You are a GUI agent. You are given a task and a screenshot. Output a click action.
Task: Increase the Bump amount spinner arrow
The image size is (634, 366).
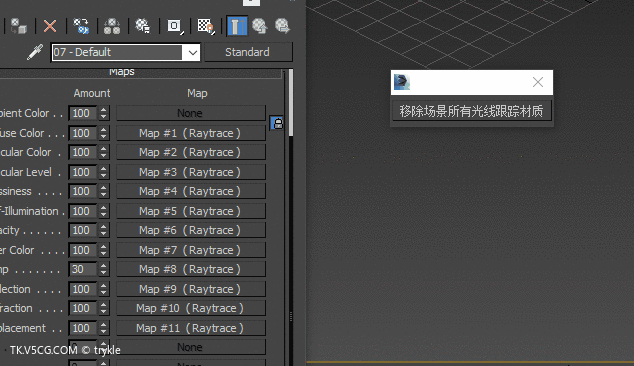click(104, 266)
